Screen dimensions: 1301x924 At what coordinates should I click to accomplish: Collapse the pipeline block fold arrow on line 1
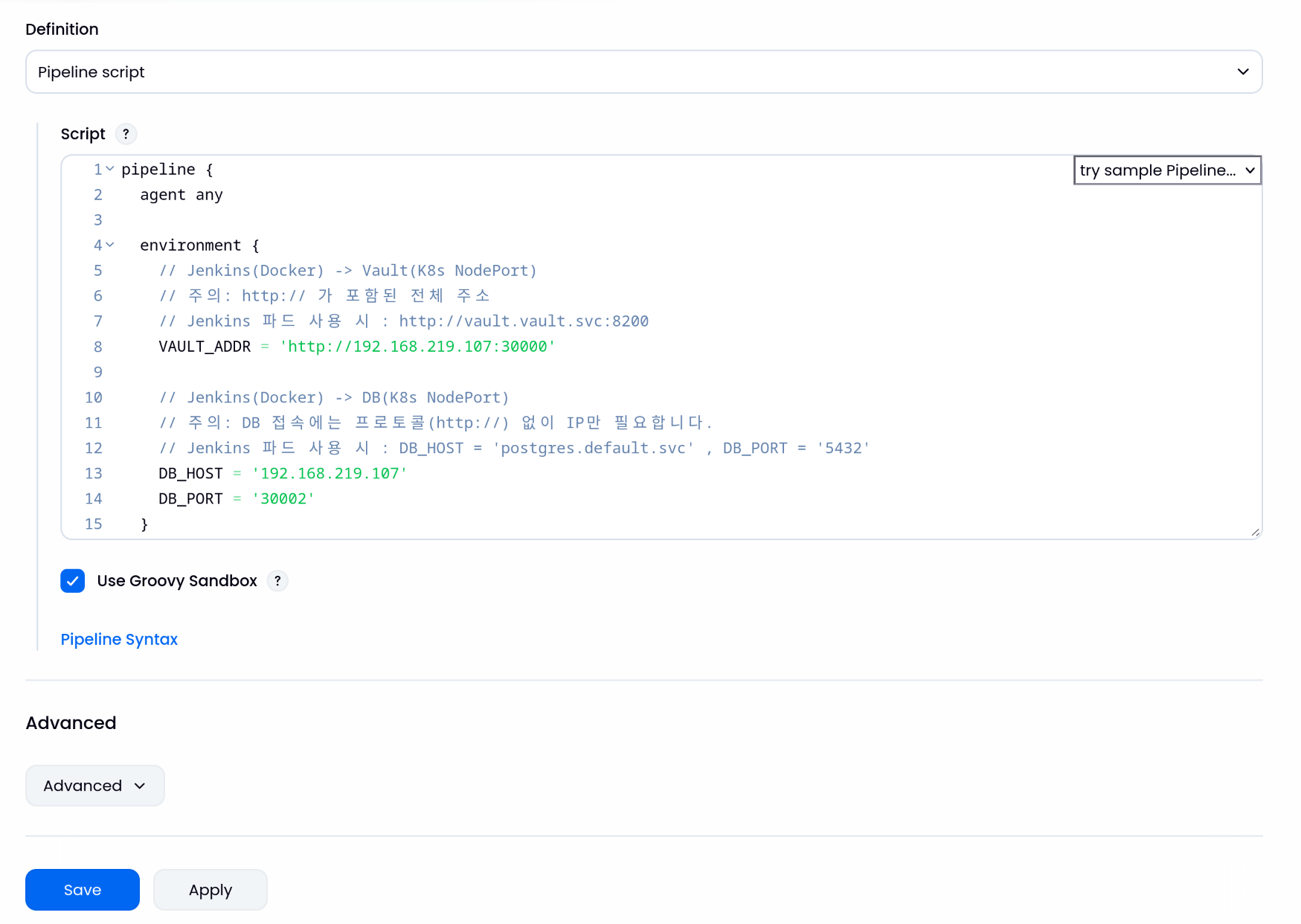[110, 170]
